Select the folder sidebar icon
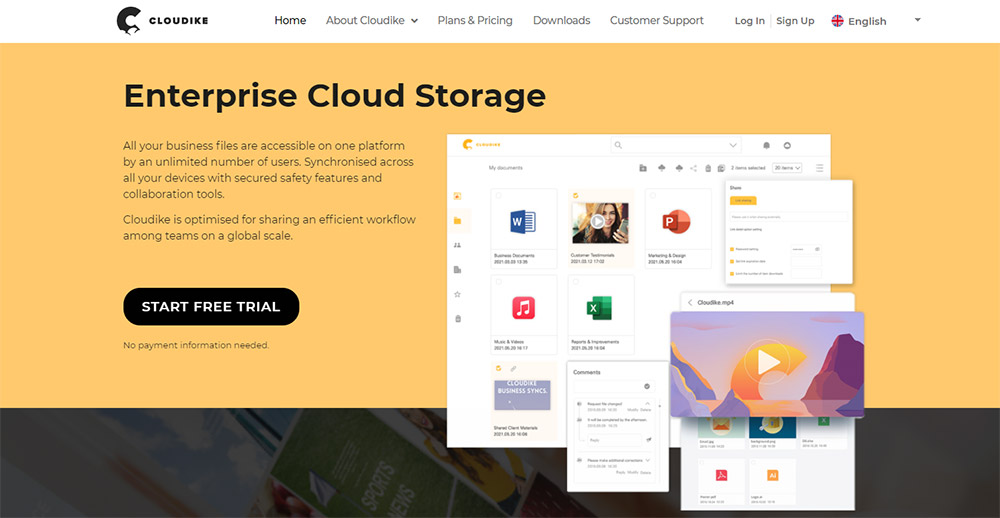 457,221
